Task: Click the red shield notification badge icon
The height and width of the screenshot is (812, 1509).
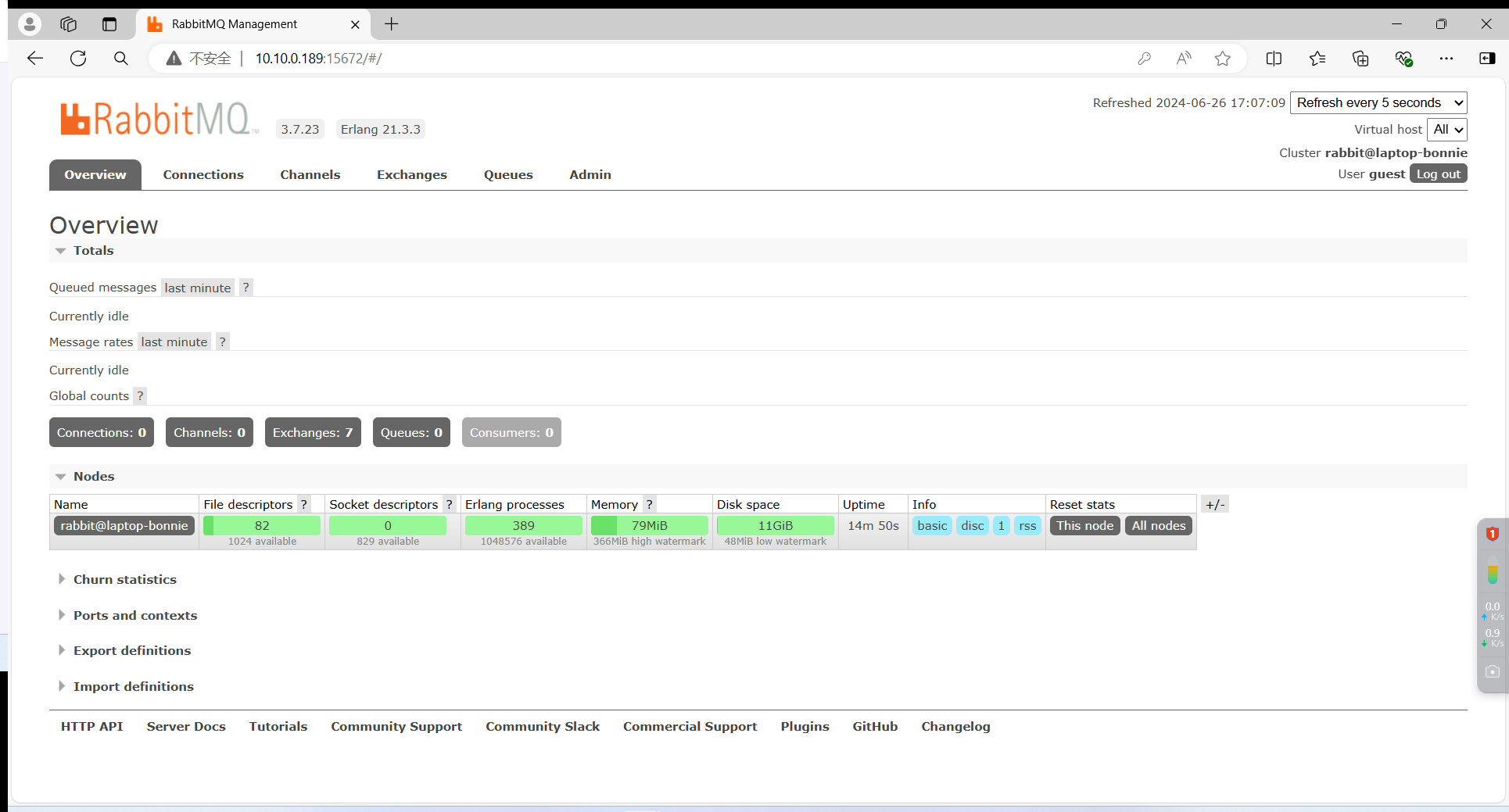Action: [1492, 534]
